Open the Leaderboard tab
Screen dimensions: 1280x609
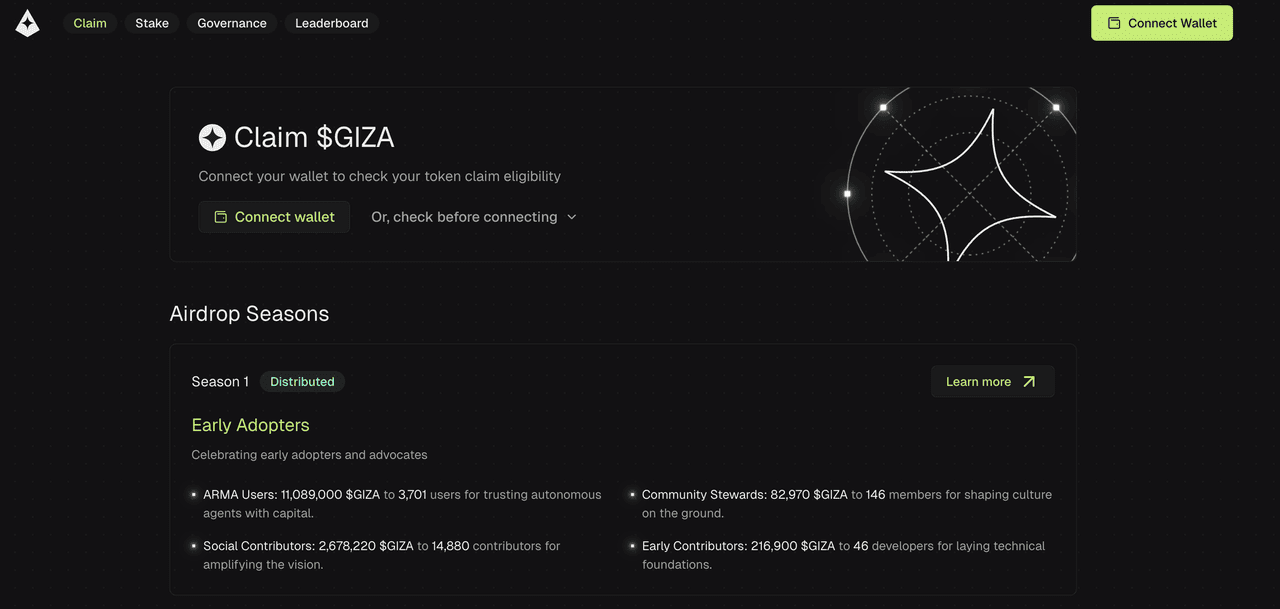coord(332,23)
